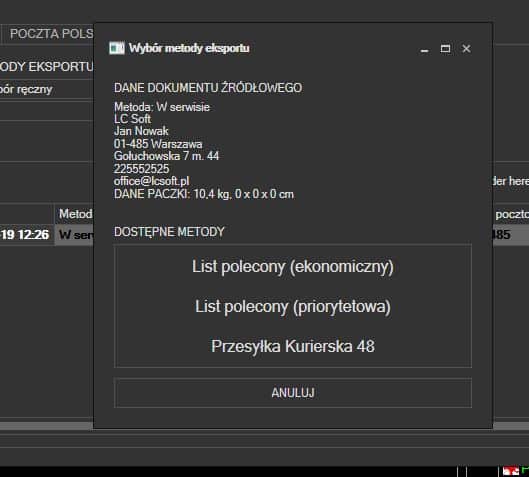The height and width of the screenshot is (477, 529).
Task: Click the email text office@lcsoft.pl
Action: click(x=151, y=181)
